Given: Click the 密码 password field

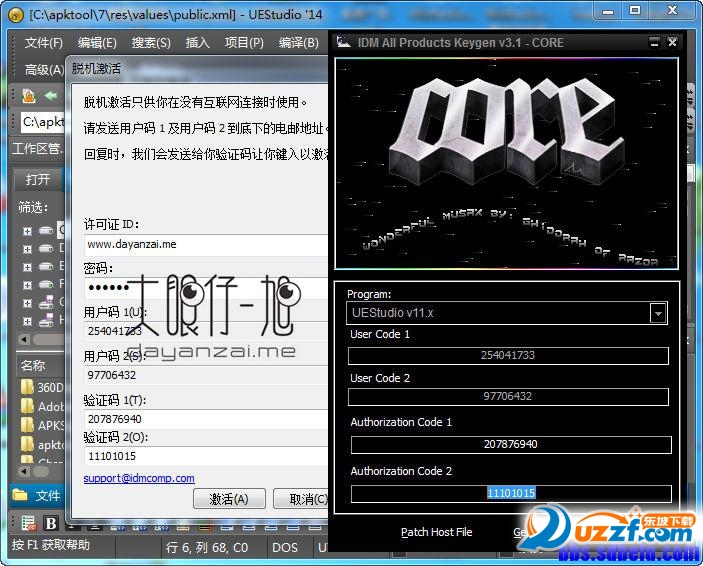Looking at the screenshot, I should [207, 288].
